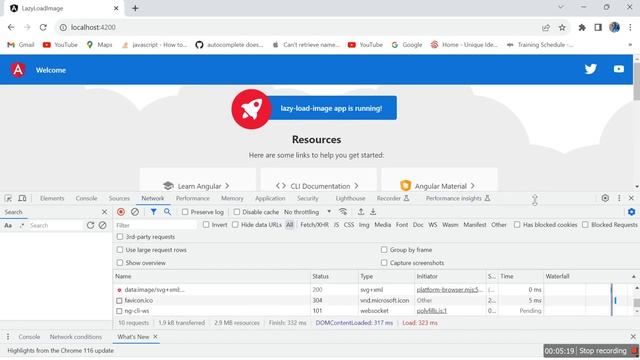Activate the DevTools inspect element picker
Screen dimensions: 640x360
(8, 198)
